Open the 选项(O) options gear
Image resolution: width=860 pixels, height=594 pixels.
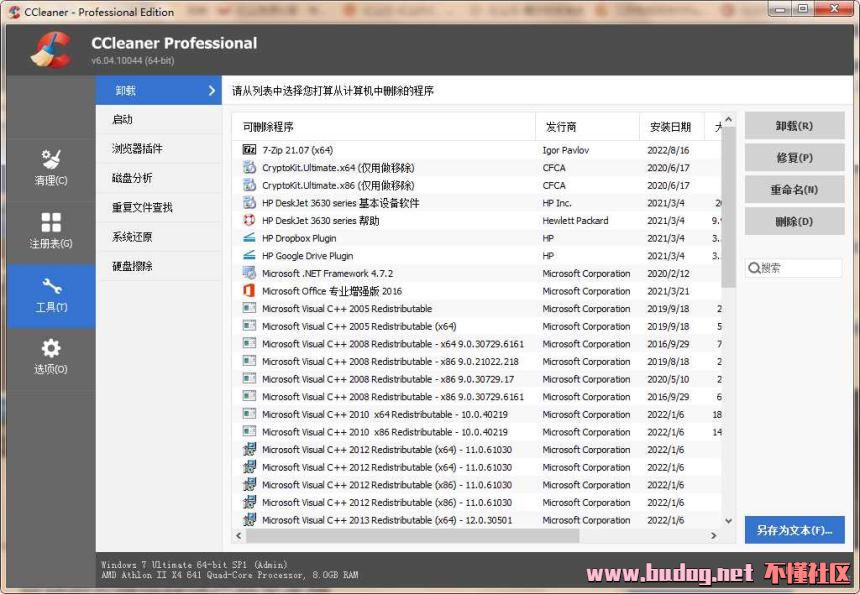pos(51,357)
